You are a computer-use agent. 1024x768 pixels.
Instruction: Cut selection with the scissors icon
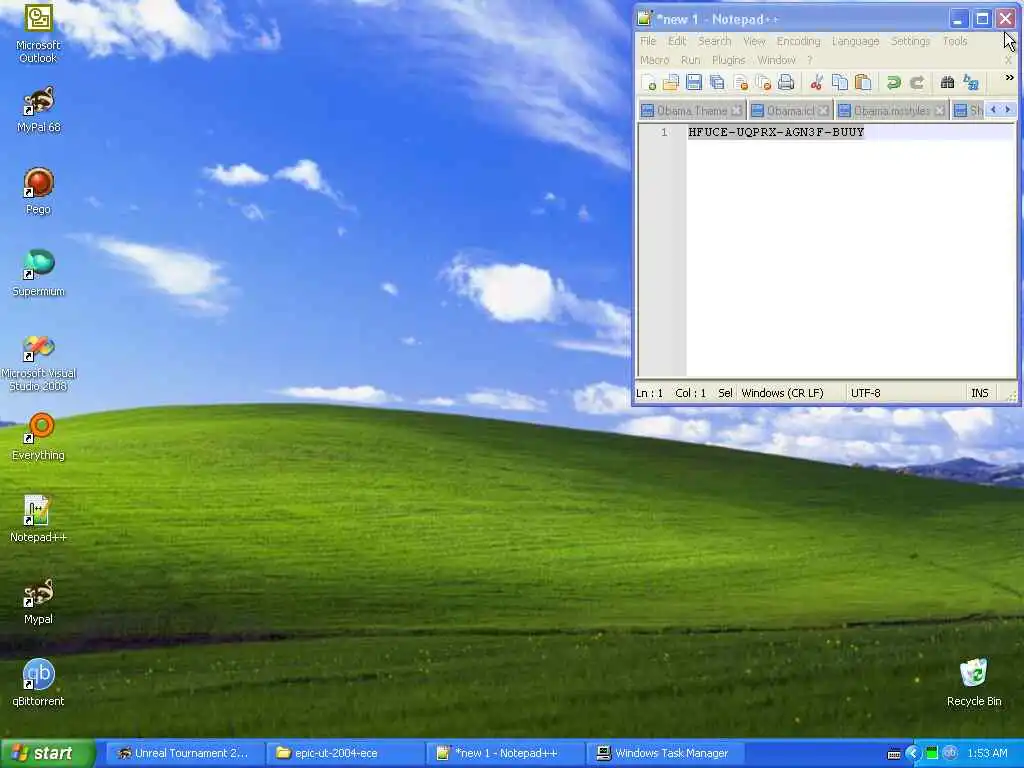pos(816,82)
